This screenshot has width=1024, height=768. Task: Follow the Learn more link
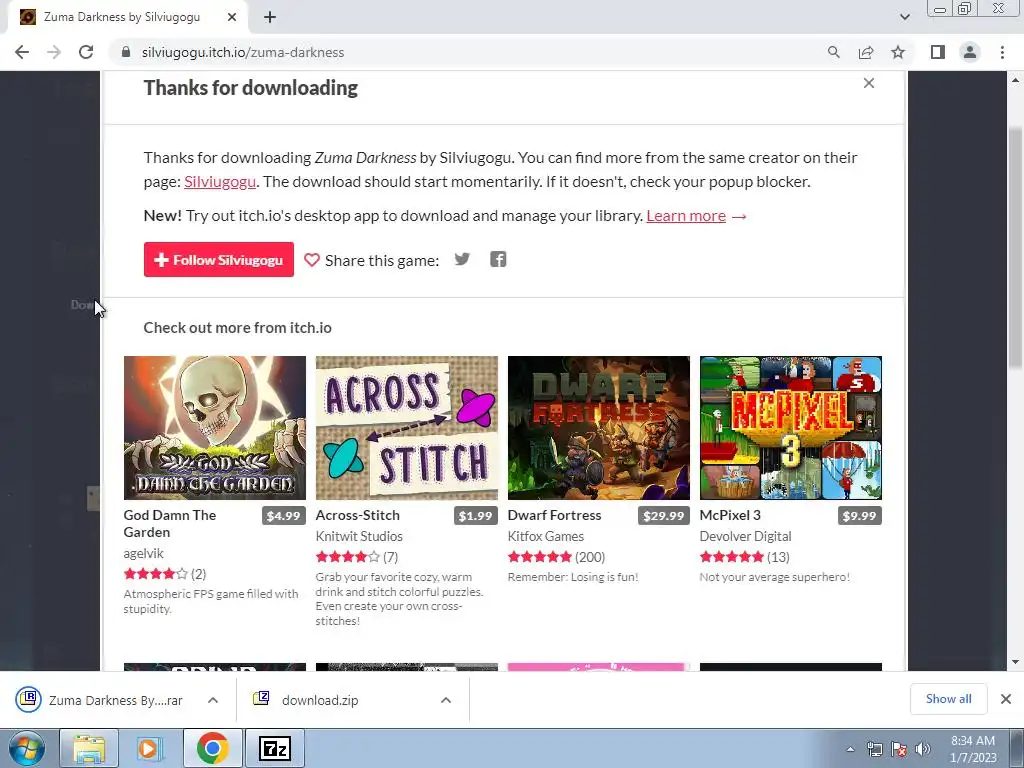point(686,216)
